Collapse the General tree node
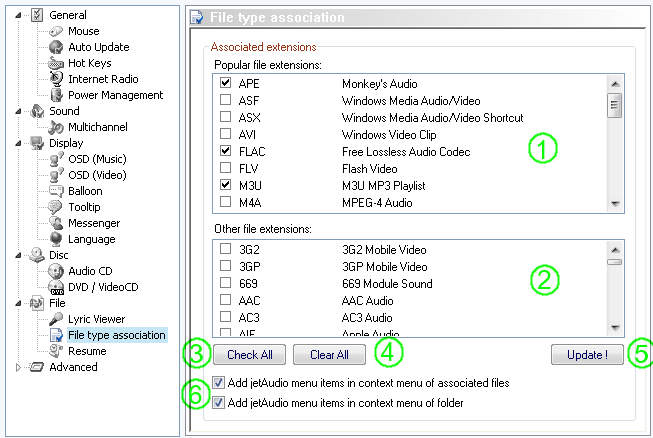The width and height of the screenshot is (653, 438). (x=18, y=15)
